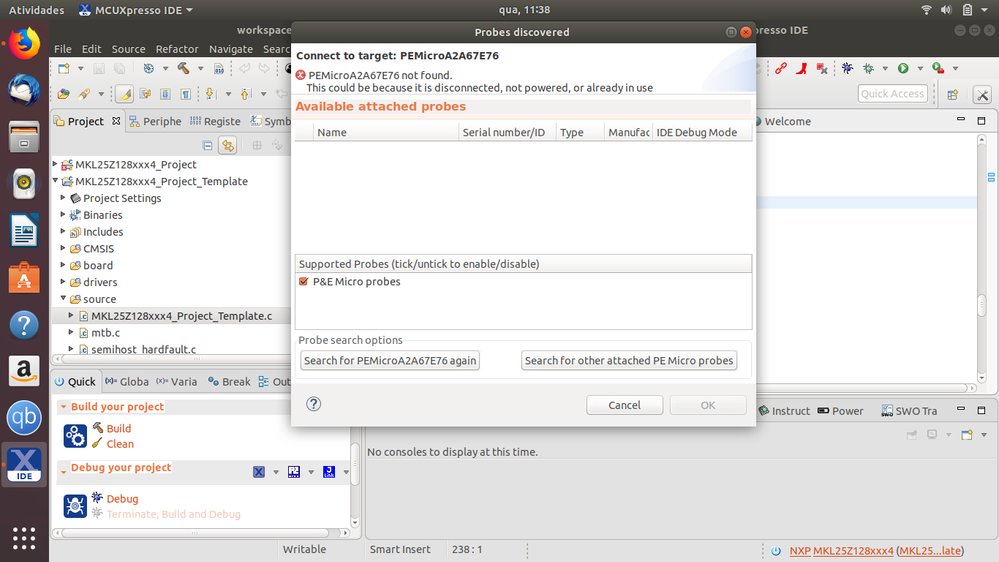Switch to the SWO Trace tab
This screenshot has width=999, height=562.
click(x=909, y=411)
